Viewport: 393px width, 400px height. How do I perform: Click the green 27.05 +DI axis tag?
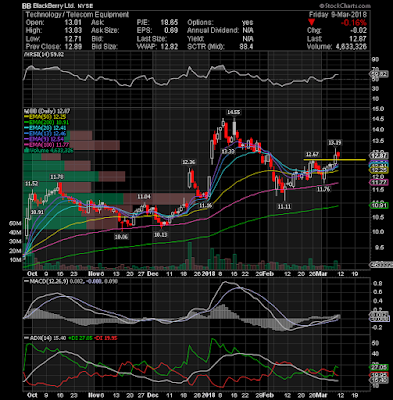pyautogui.click(x=379, y=367)
